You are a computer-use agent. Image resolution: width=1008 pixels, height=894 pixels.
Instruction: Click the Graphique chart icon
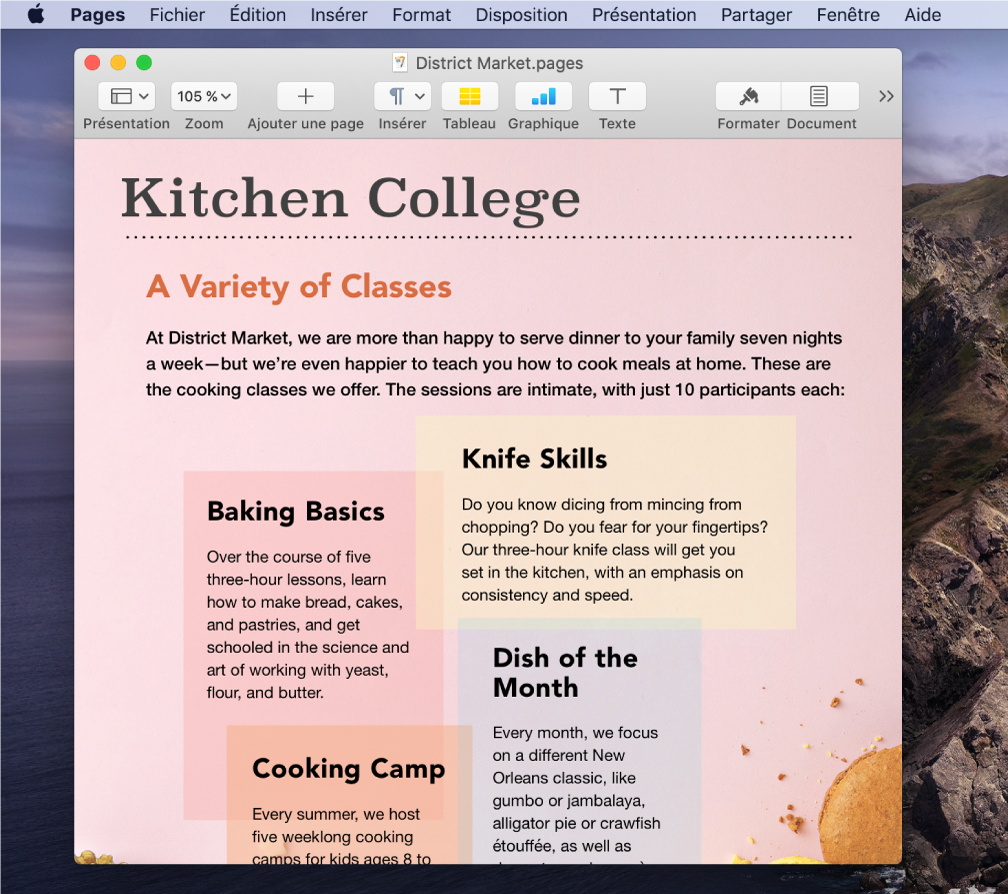click(543, 96)
